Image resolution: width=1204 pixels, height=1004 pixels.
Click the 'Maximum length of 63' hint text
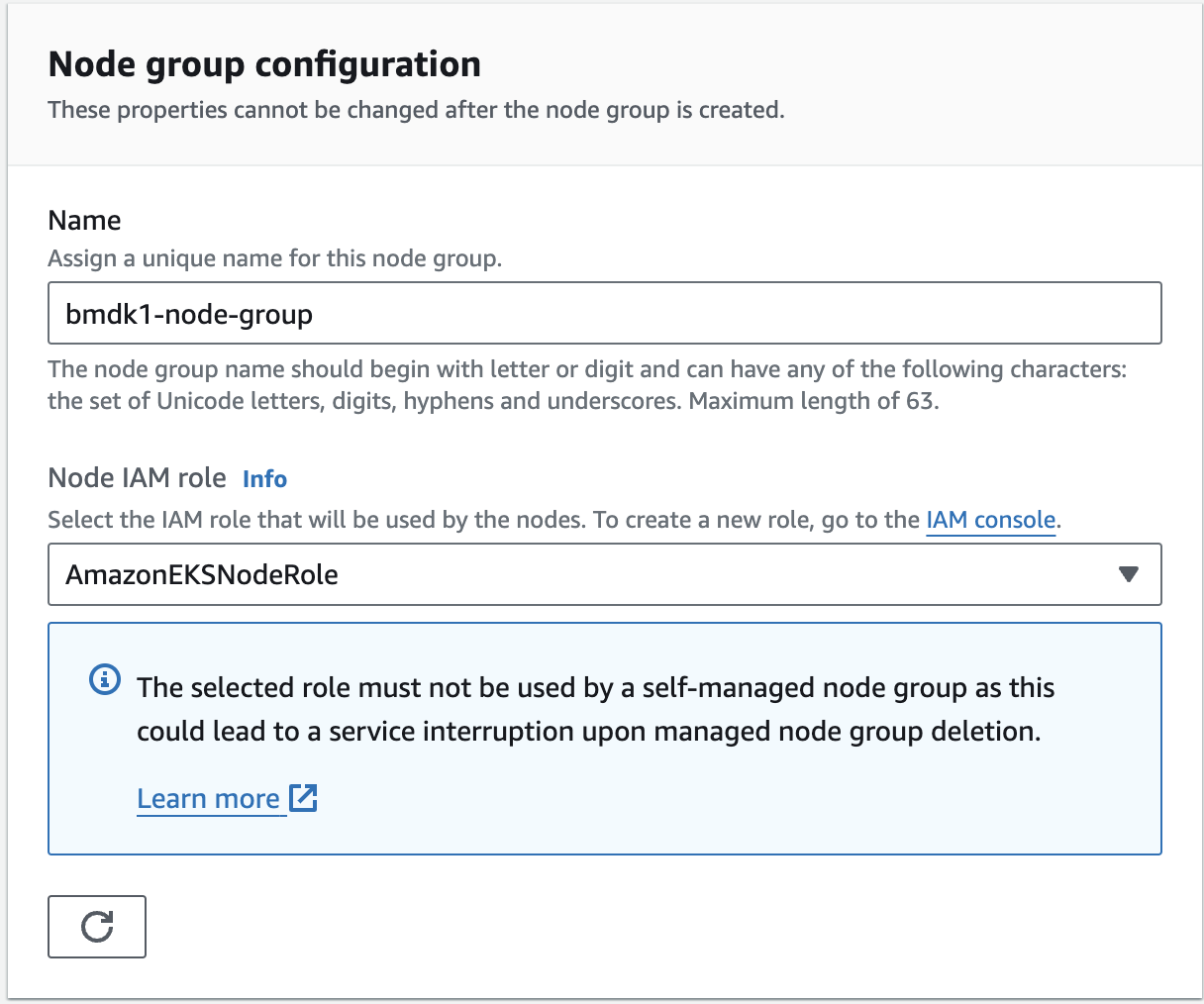click(814, 401)
